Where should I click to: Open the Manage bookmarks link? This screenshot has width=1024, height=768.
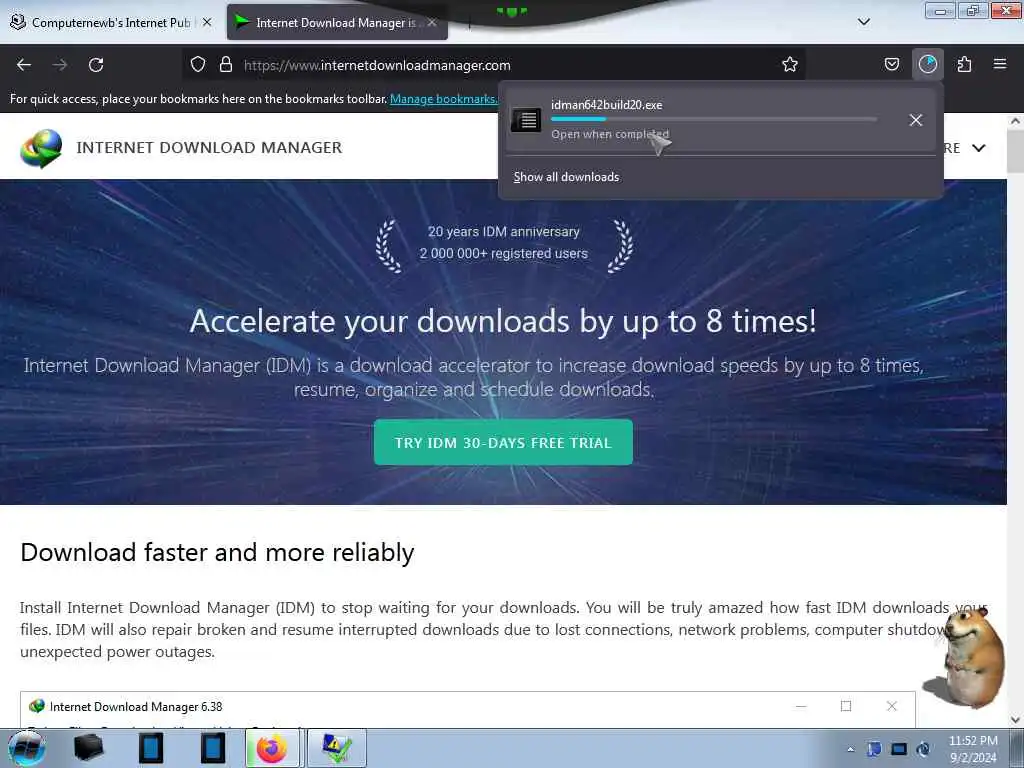(443, 99)
